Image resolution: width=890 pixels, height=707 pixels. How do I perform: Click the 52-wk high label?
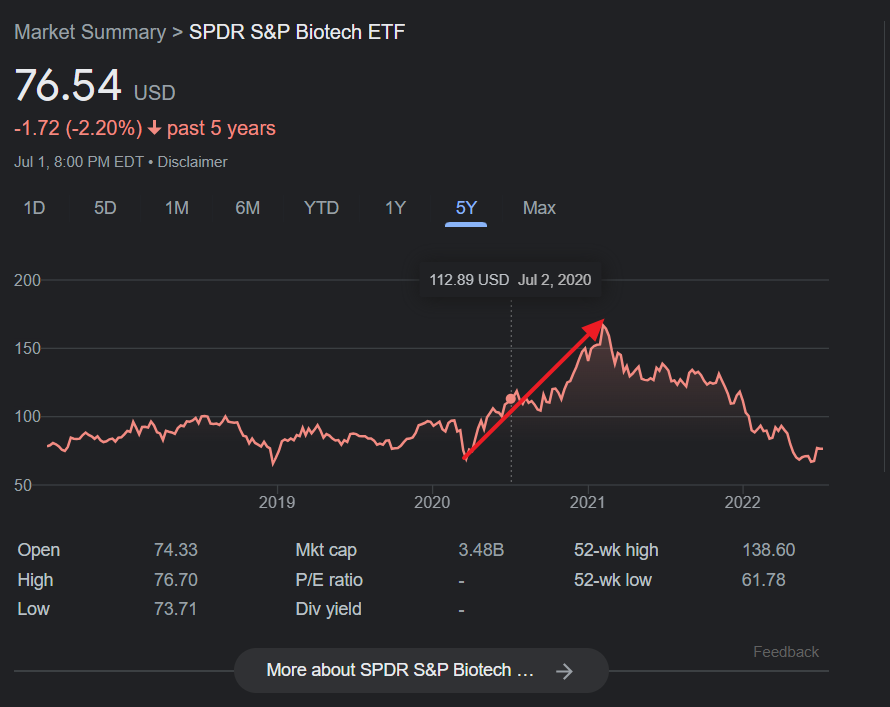pyautogui.click(x=616, y=550)
